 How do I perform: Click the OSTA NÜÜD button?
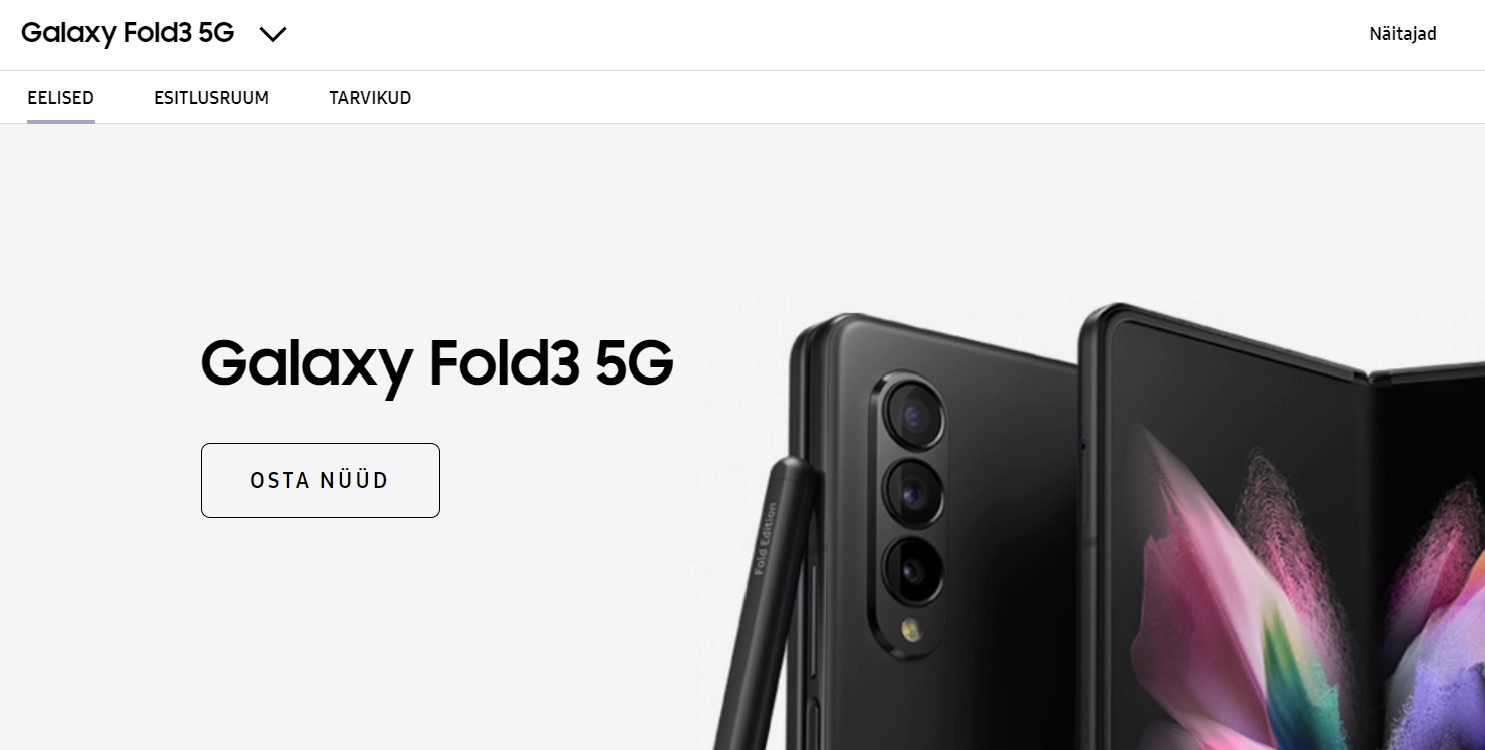[320, 480]
